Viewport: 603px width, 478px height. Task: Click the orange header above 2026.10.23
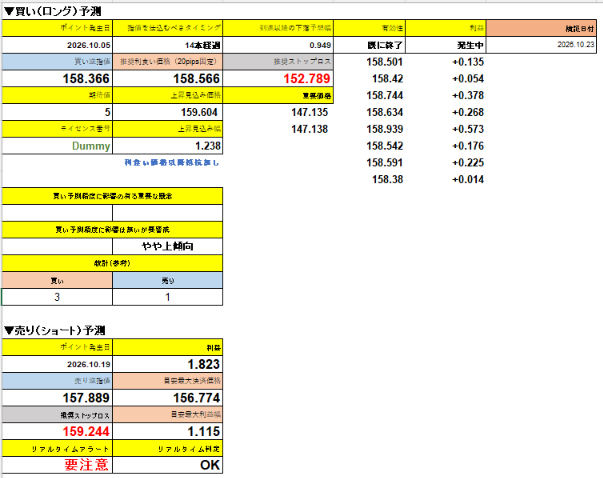(541, 28)
